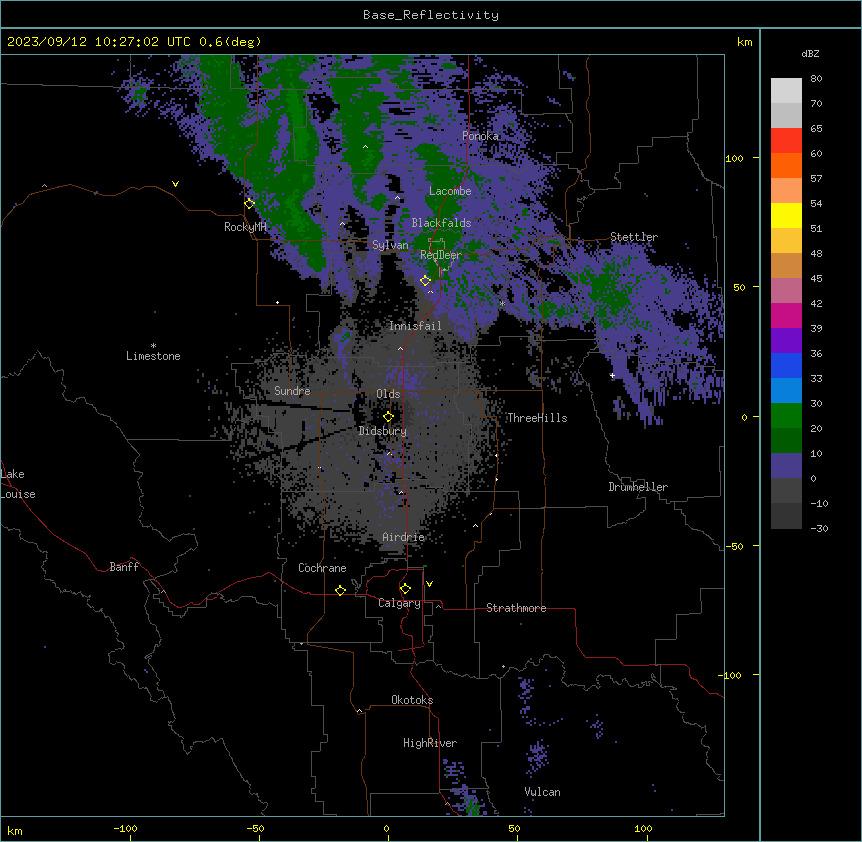Click the yellow station marker below RedDeer

425,280
